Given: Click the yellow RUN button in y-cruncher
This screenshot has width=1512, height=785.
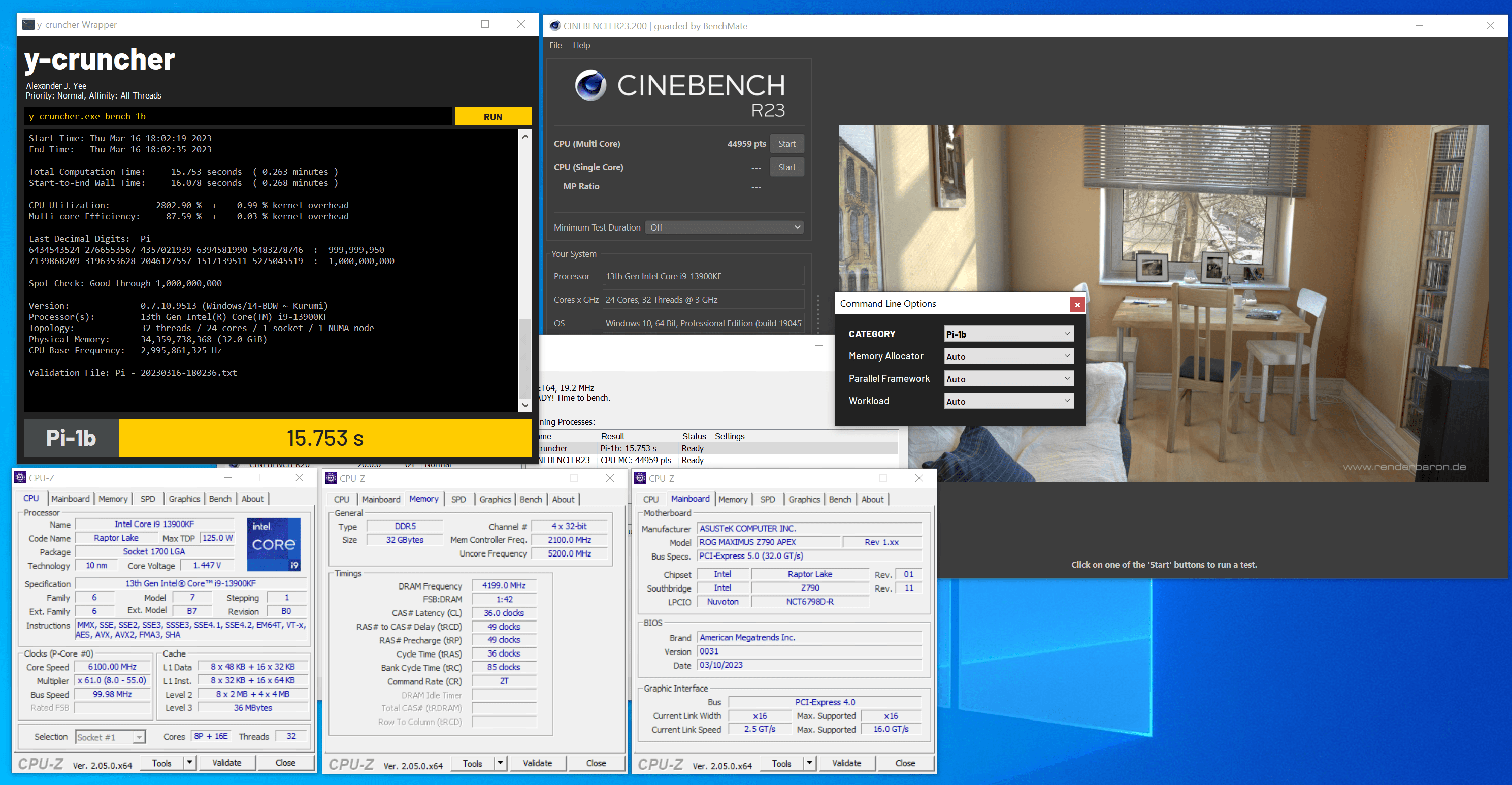Looking at the screenshot, I should (x=493, y=116).
